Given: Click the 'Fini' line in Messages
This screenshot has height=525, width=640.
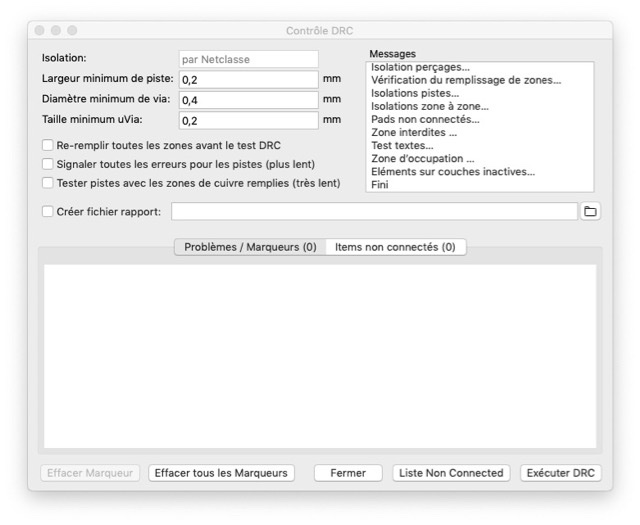Looking at the screenshot, I should pos(380,184).
